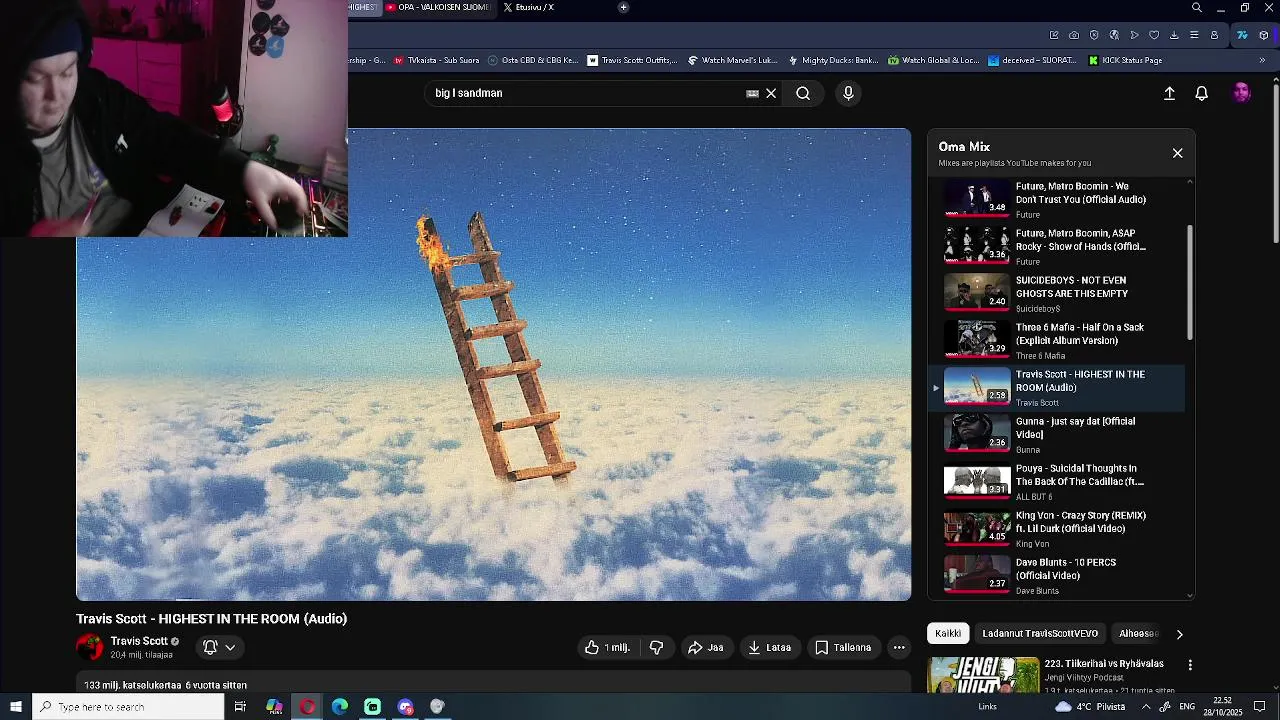Open Opera browser from taskbar

307,707
